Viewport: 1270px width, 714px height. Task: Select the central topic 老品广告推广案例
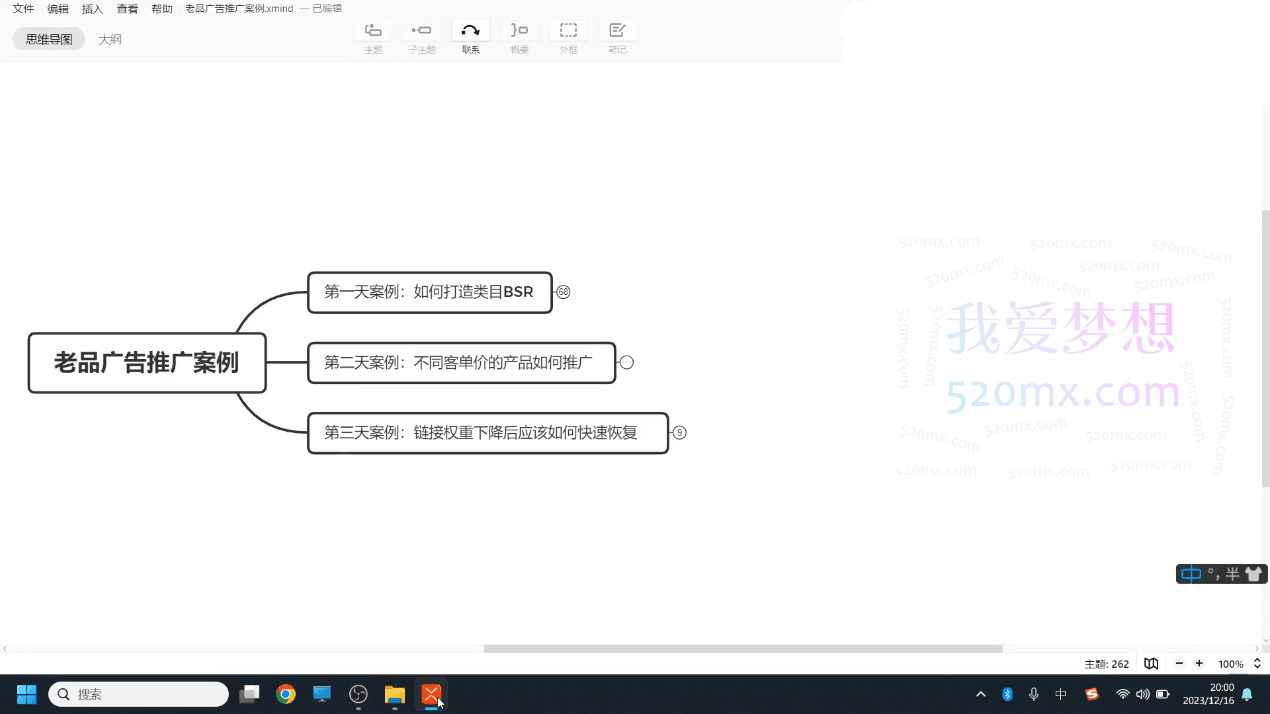pos(147,363)
